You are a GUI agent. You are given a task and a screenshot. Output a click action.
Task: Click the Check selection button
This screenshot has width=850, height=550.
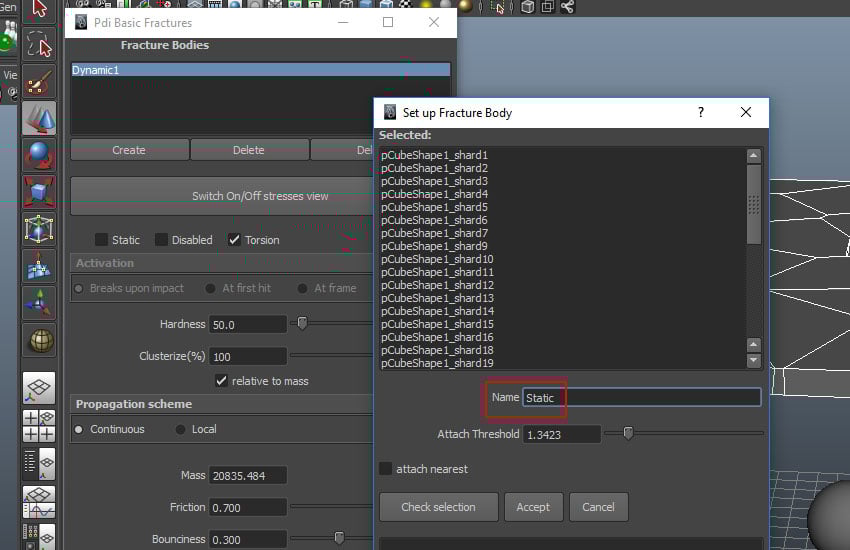[x=439, y=507]
